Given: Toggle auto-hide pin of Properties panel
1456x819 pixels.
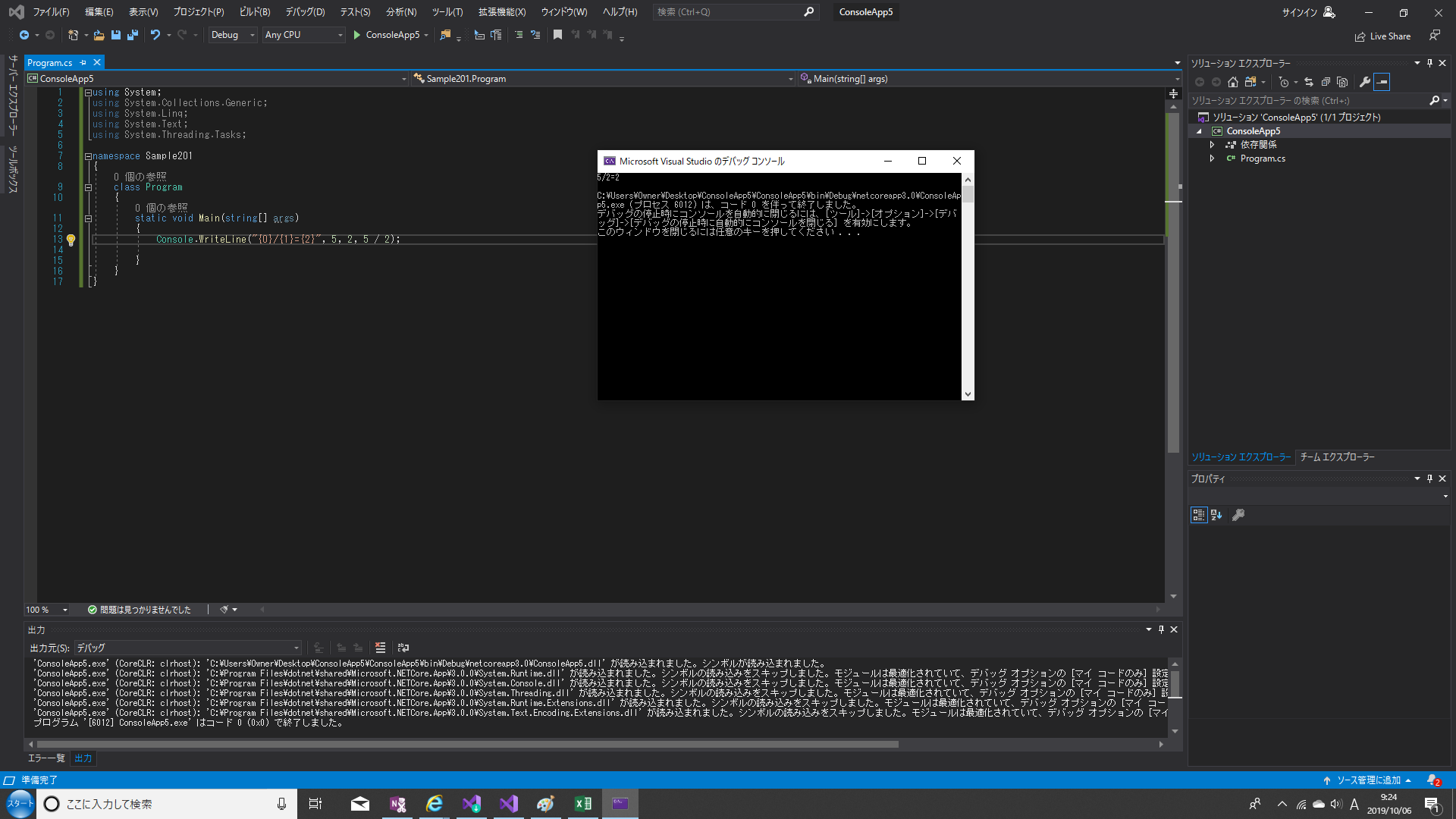Looking at the screenshot, I should 1429,479.
